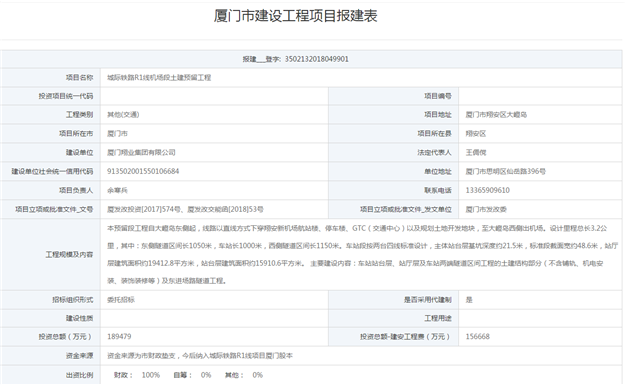
Task: Select the value 其他(交通)
Action: coord(123,115)
